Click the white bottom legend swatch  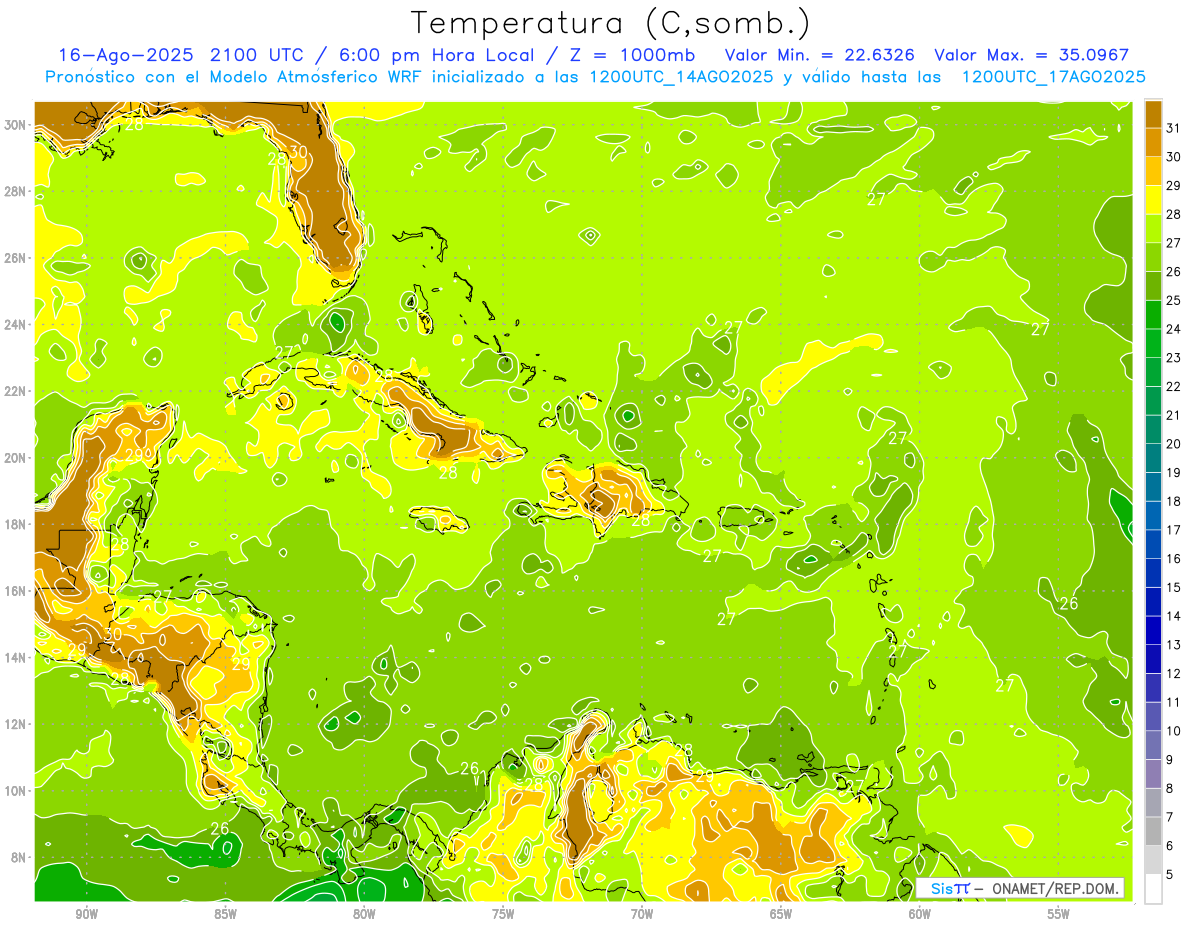click(x=1153, y=888)
